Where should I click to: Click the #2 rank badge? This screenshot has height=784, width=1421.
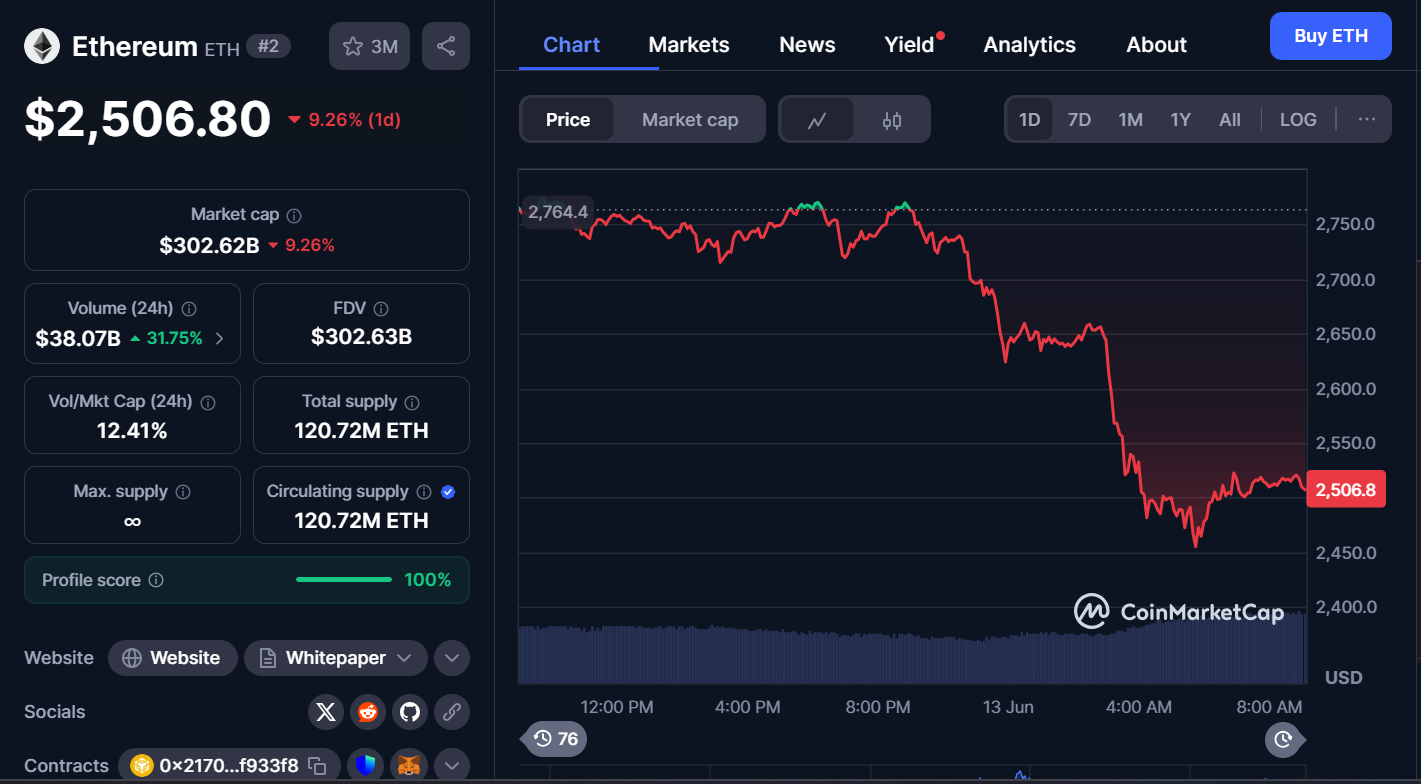268,46
